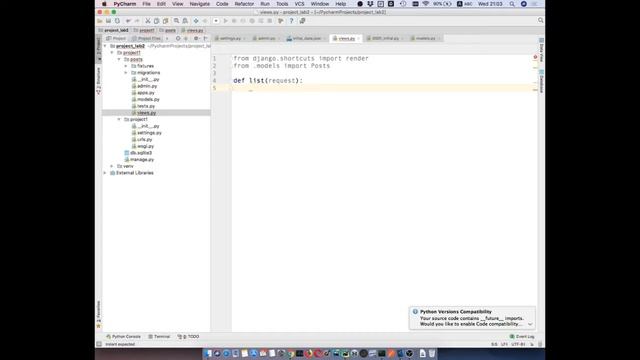Select the Project tab in tool window
This screenshot has height=360, width=640.
pyautogui.click(x=116, y=38)
